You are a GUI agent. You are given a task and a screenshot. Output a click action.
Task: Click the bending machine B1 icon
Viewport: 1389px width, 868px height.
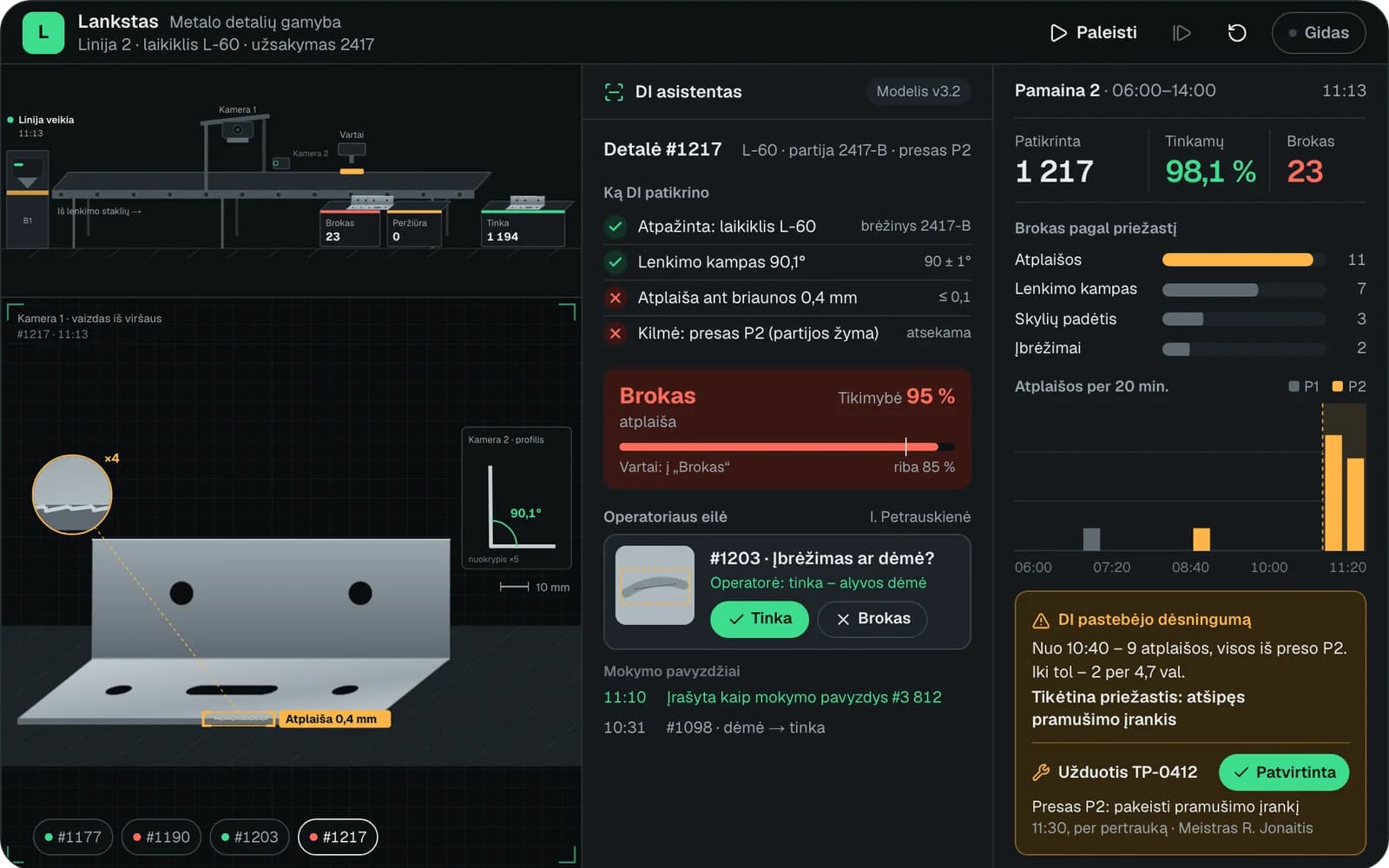point(27,198)
